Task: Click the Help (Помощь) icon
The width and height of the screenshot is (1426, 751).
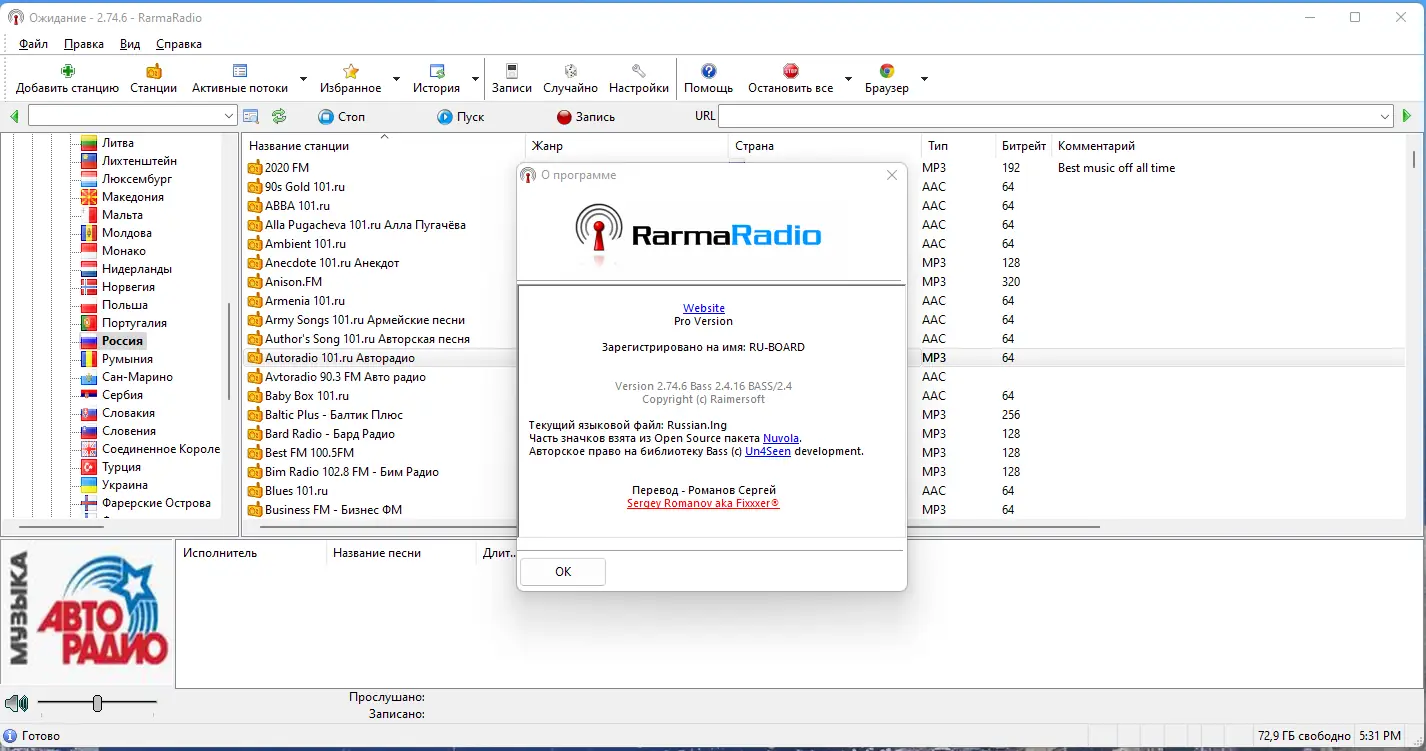Action: pyautogui.click(x=708, y=72)
